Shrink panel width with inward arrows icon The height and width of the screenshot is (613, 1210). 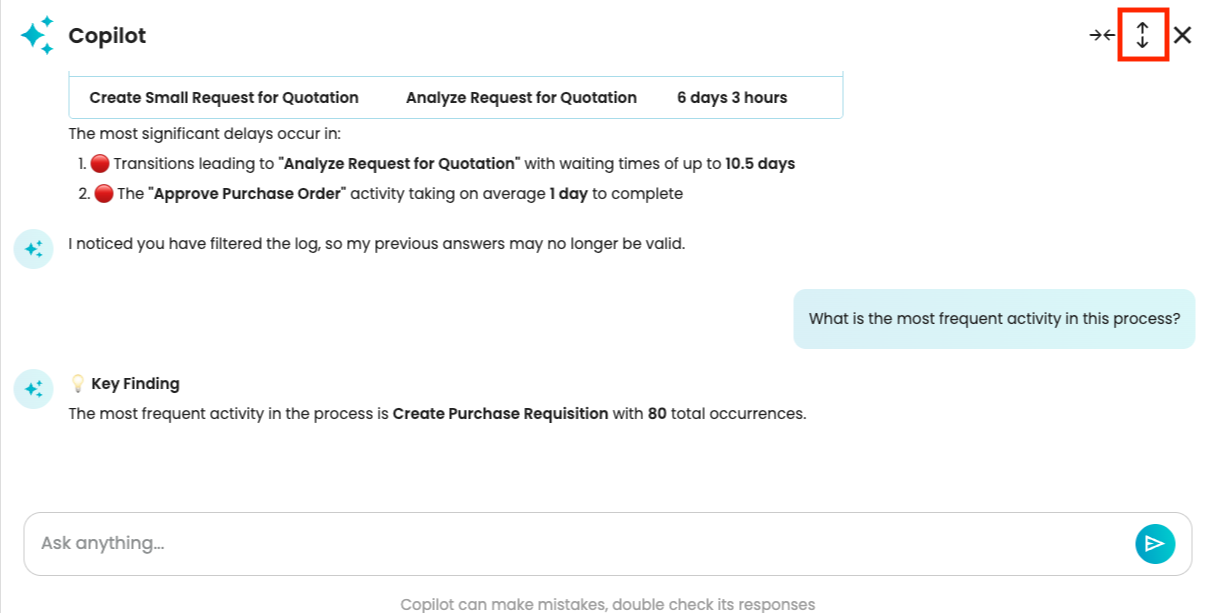click(1102, 36)
